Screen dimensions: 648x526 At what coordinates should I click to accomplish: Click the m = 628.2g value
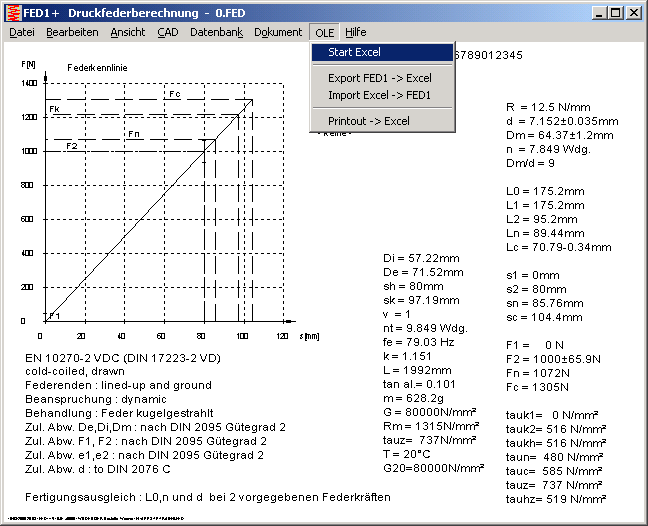pyautogui.click(x=413, y=398)
